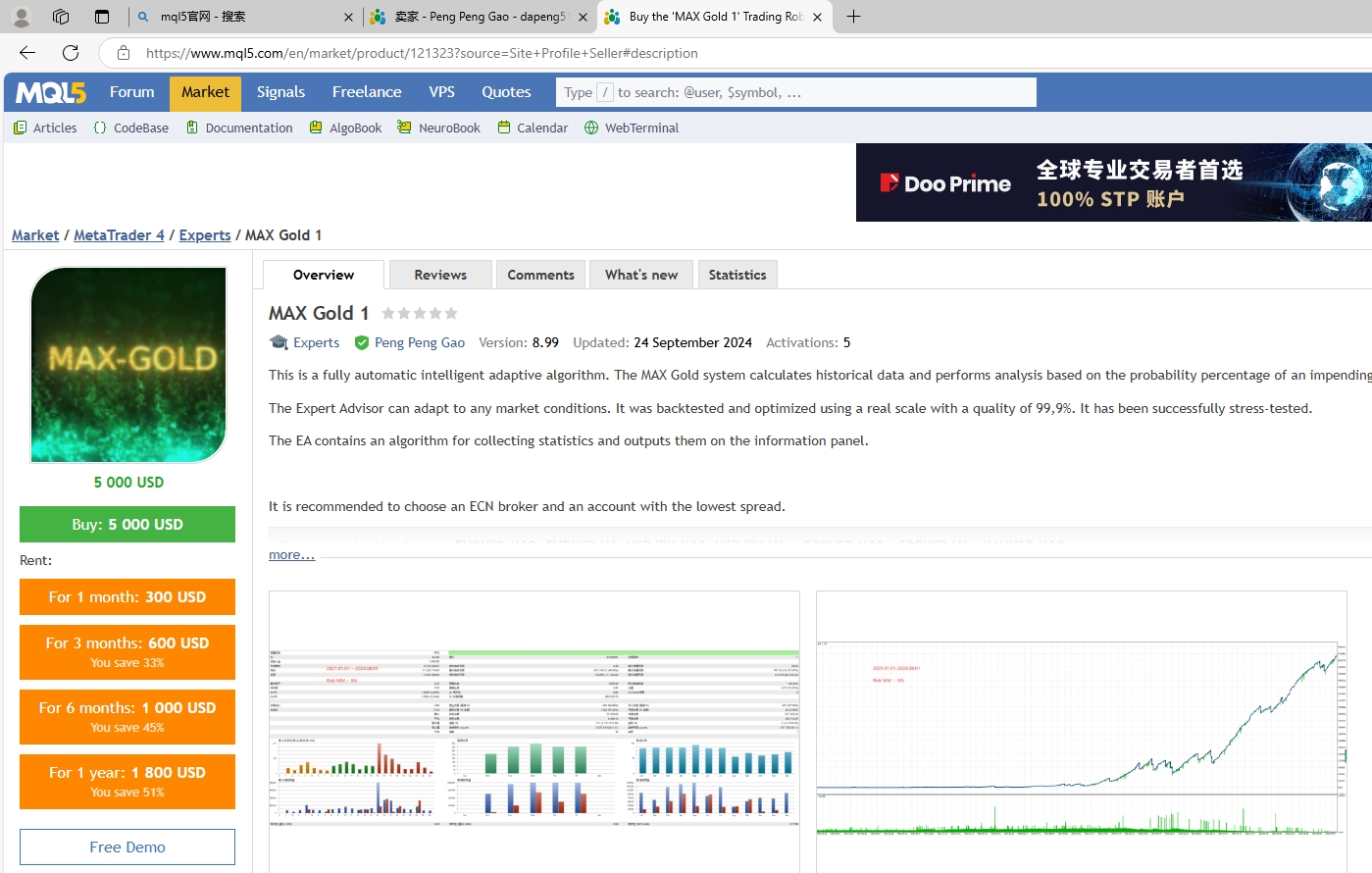Click the CodeBase icon
The width and height of the screenshot is (1372, 873).
pos(100,128)
